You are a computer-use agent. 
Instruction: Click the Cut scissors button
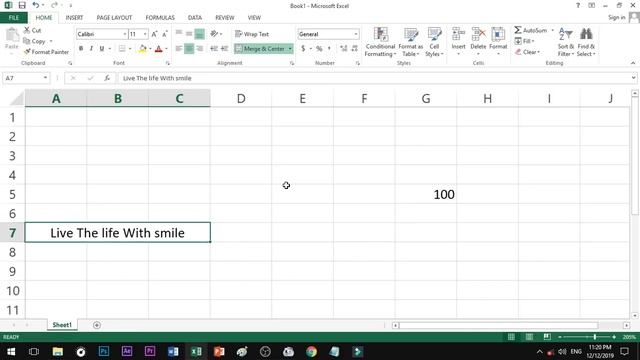32,30
